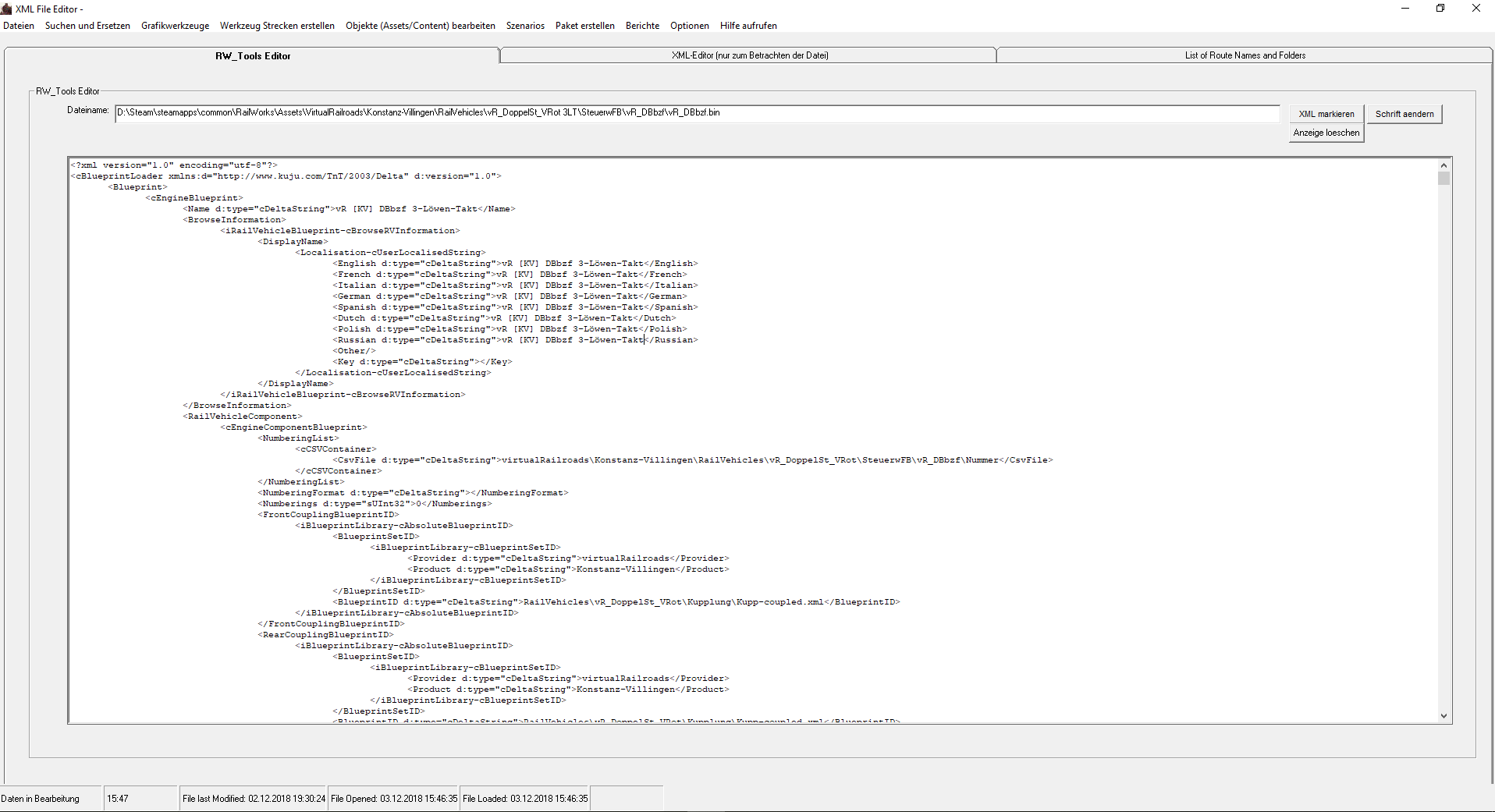Open the Dateien menu
Screen dimensions: 1495x812
pos(19,26)
